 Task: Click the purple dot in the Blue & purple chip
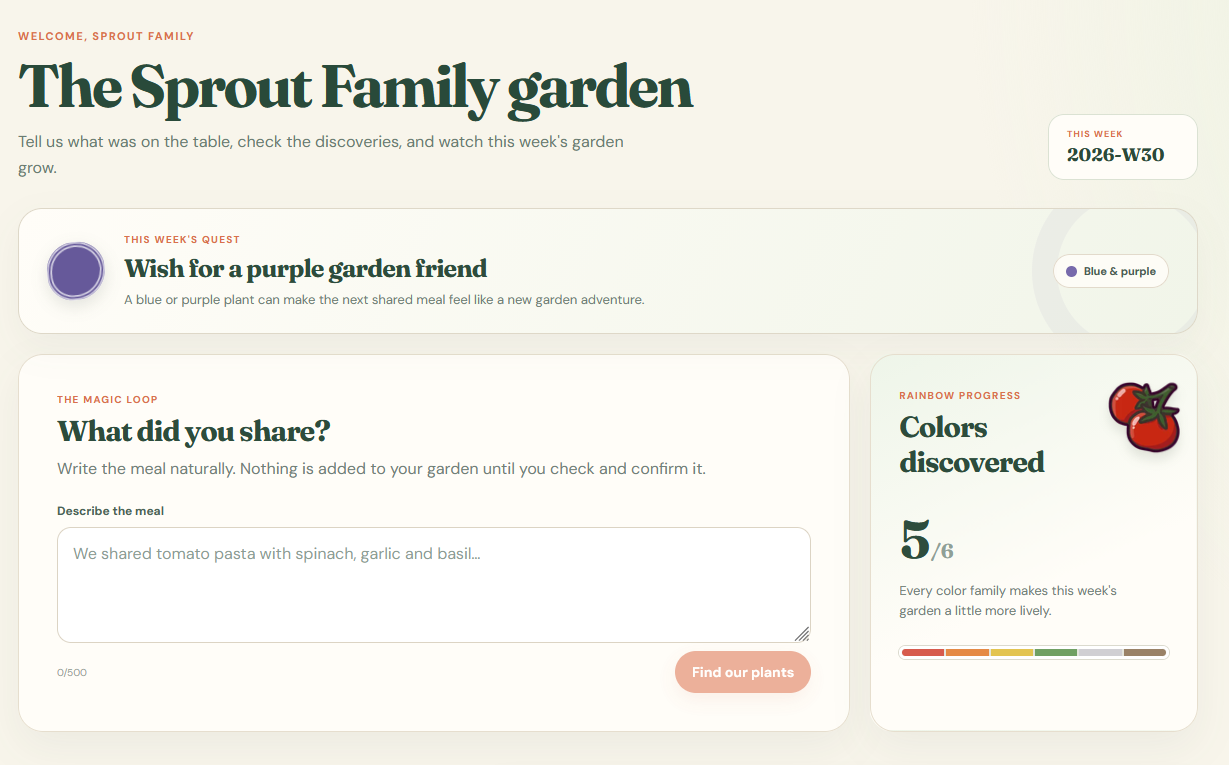click(1072, 271)
